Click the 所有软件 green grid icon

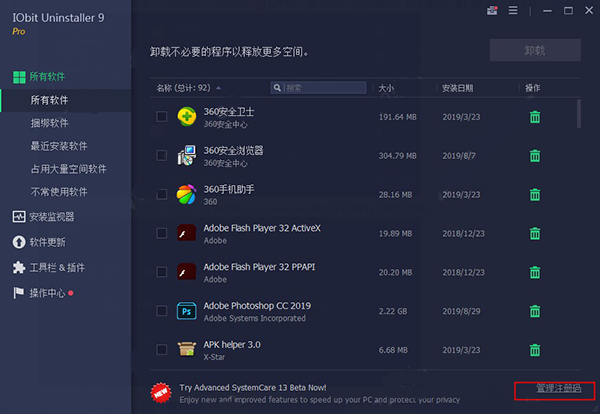click(19, 77)
